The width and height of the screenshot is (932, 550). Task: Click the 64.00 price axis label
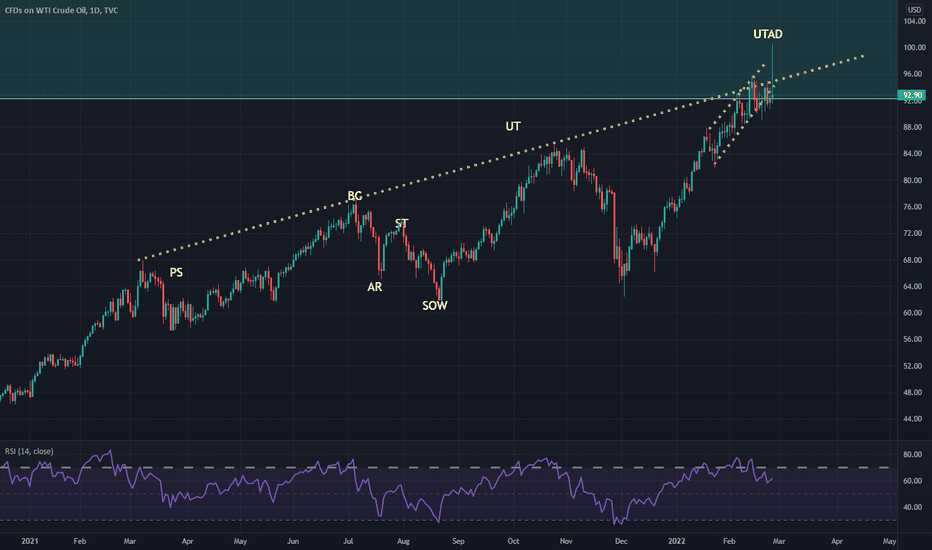914,286
